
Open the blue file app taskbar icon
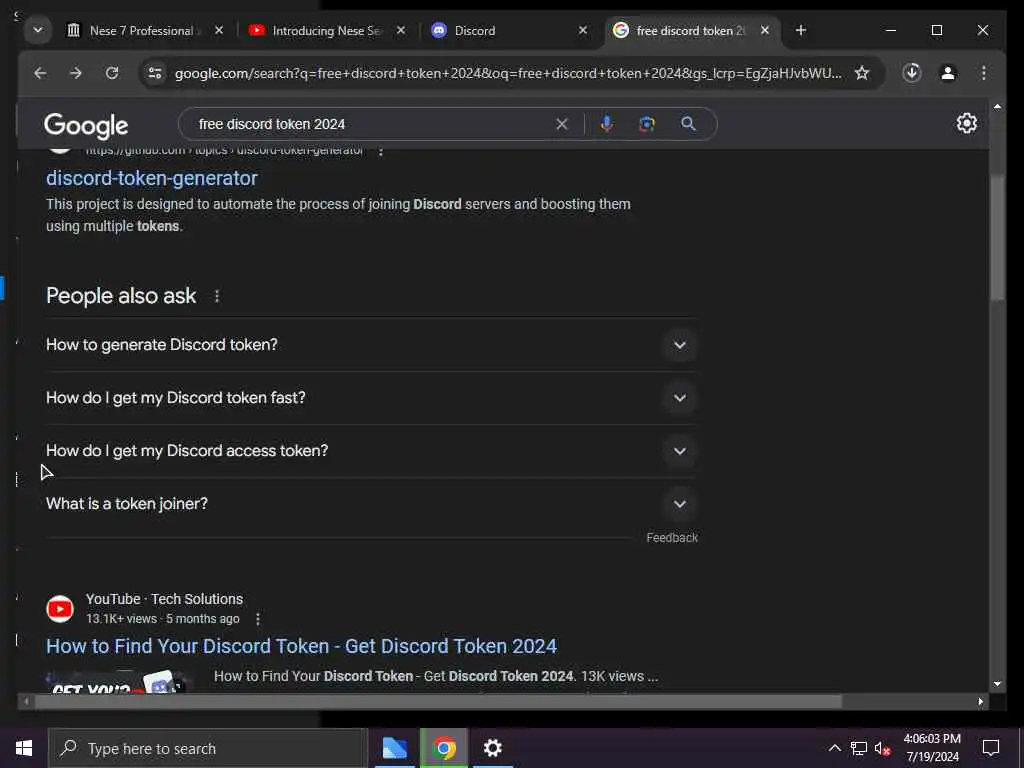pos(394,748)
